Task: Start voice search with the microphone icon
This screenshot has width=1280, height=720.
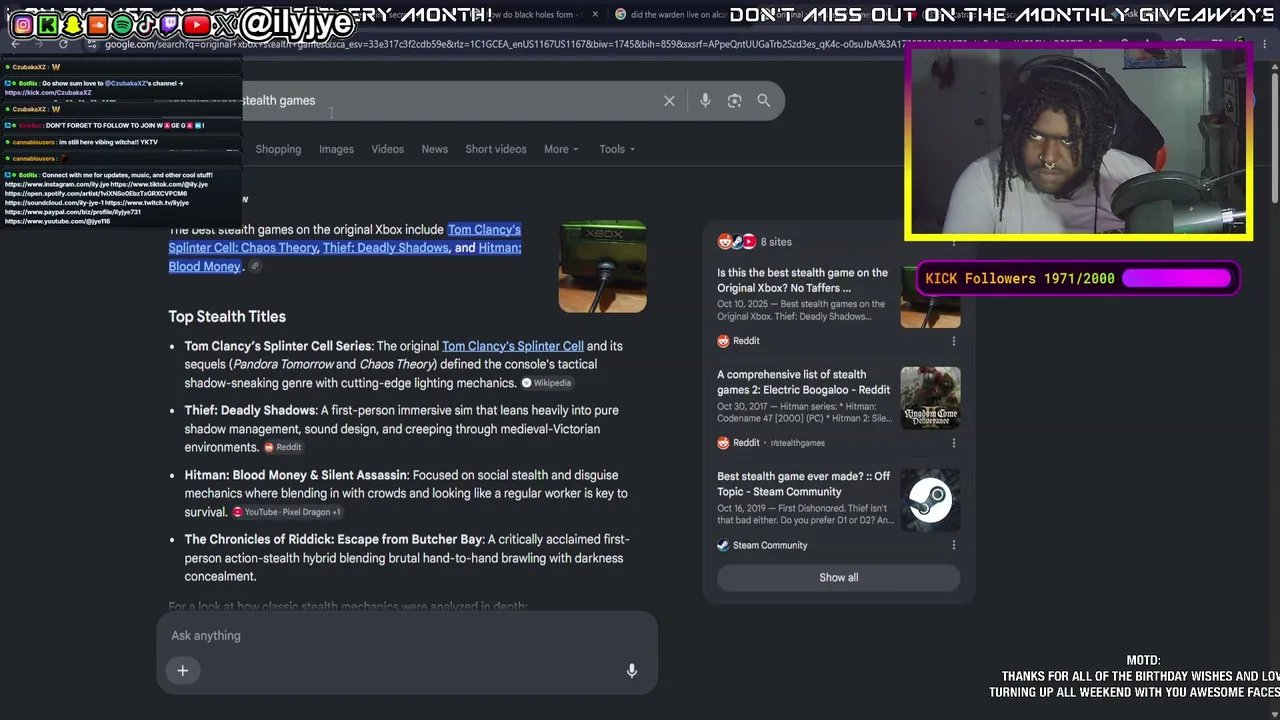Action: click(705, 101)
